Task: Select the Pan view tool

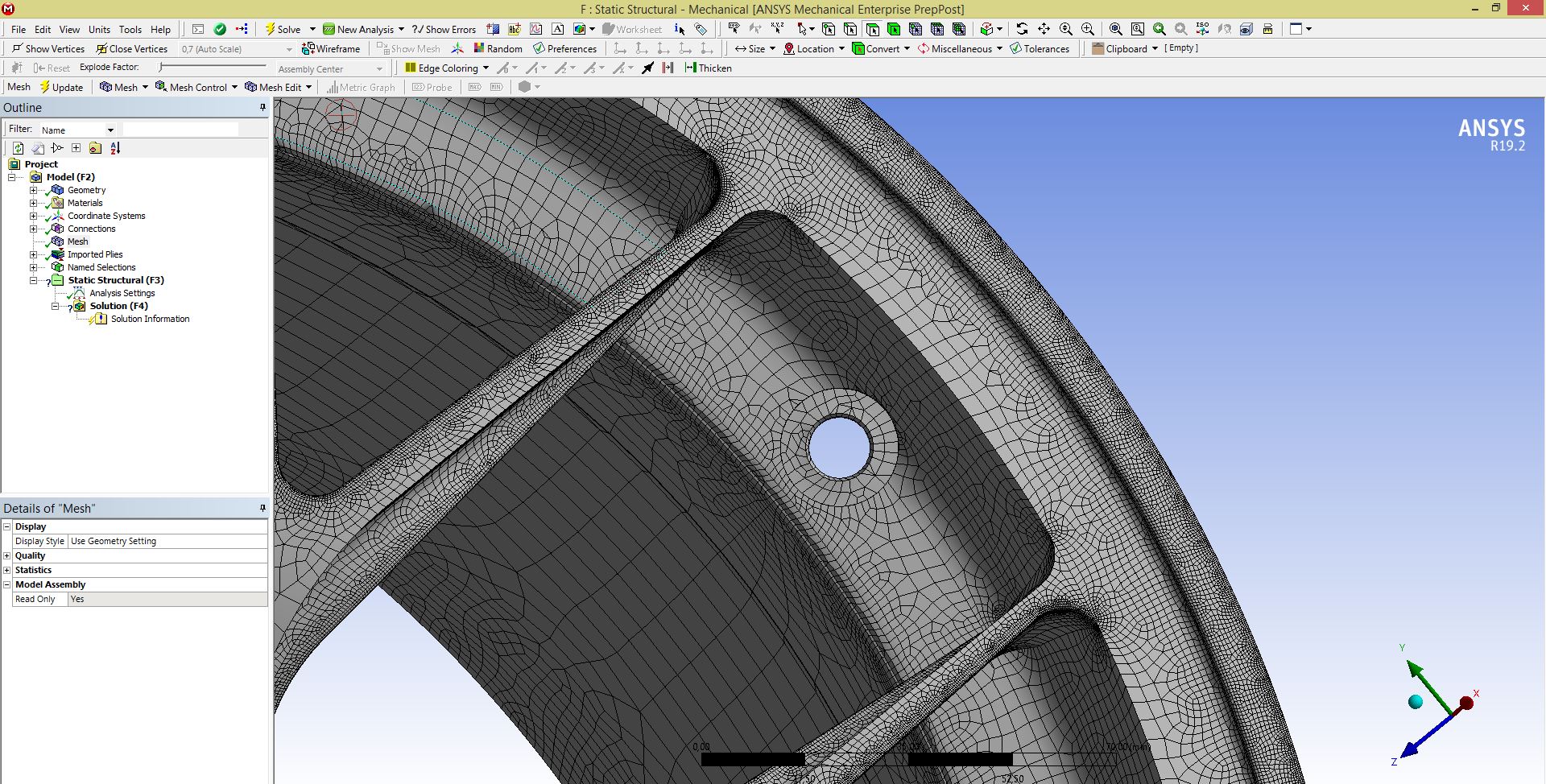Action: click(1044, 29)
